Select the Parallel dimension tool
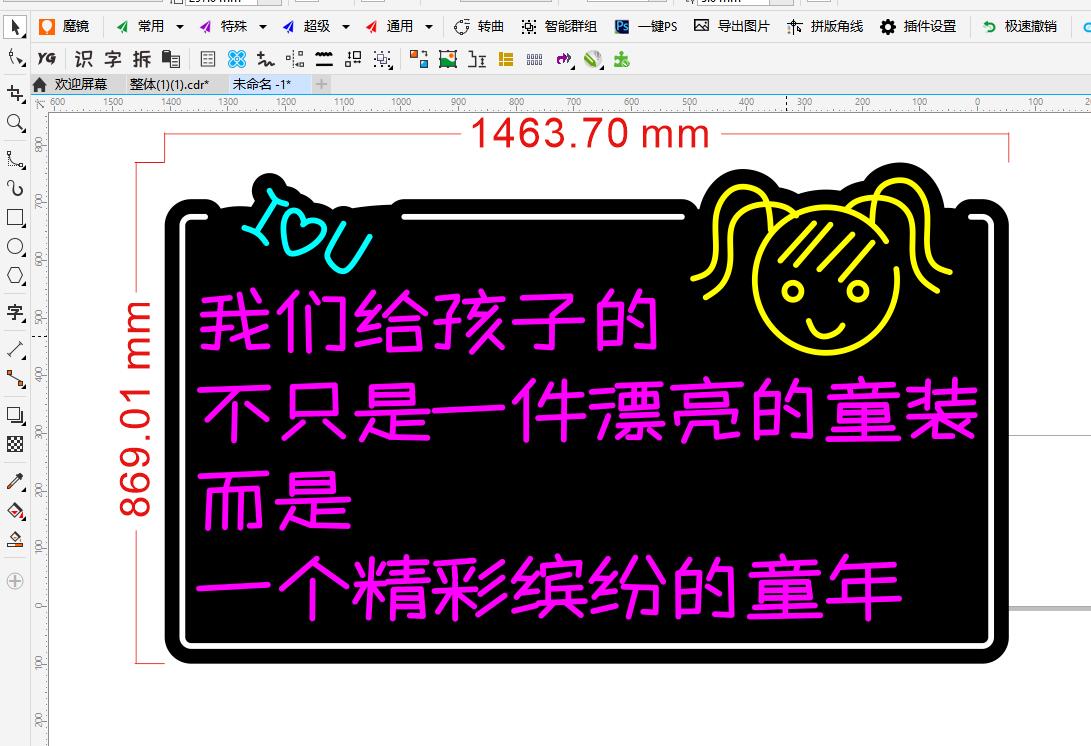 (15, 349)
